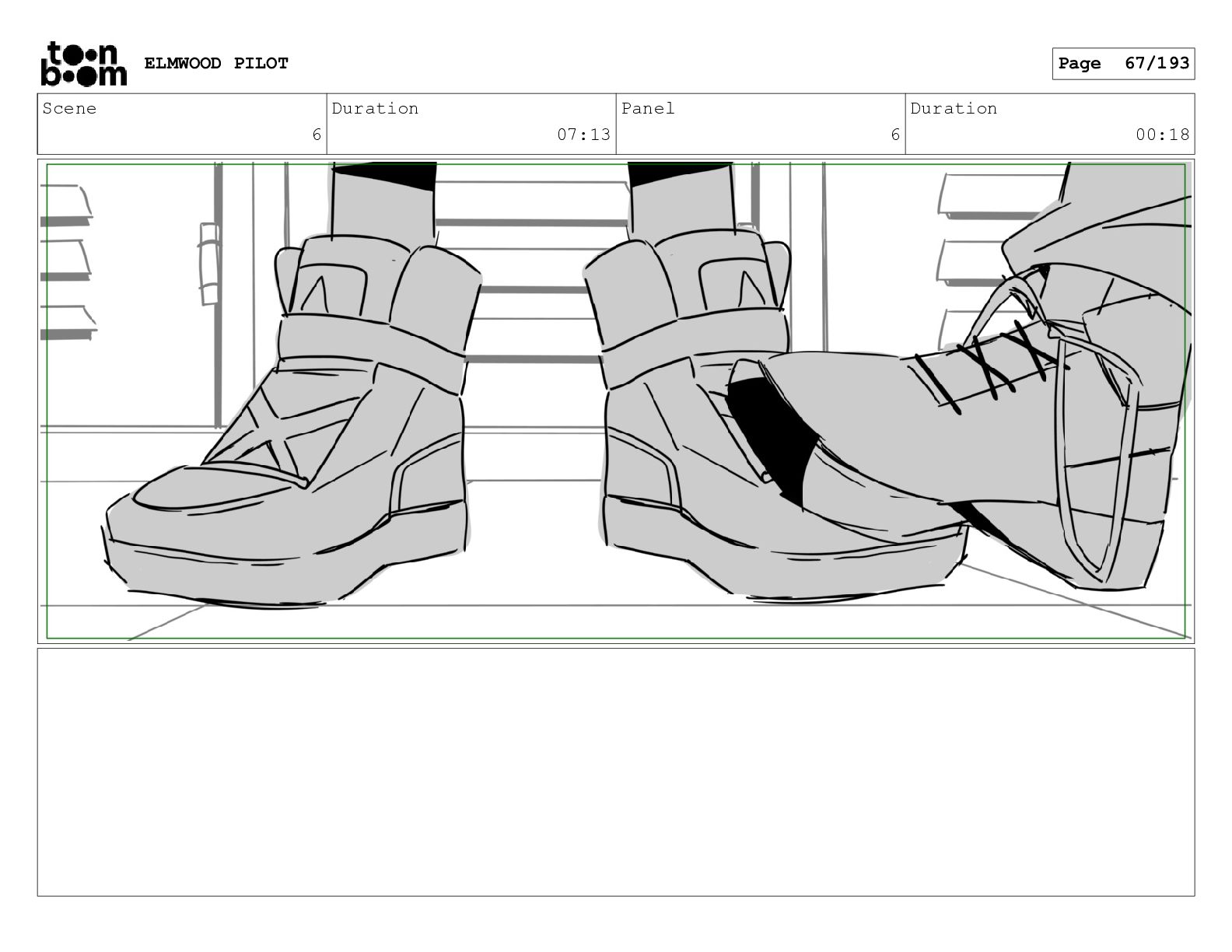Click the Panel label

[x=648, y=109]
